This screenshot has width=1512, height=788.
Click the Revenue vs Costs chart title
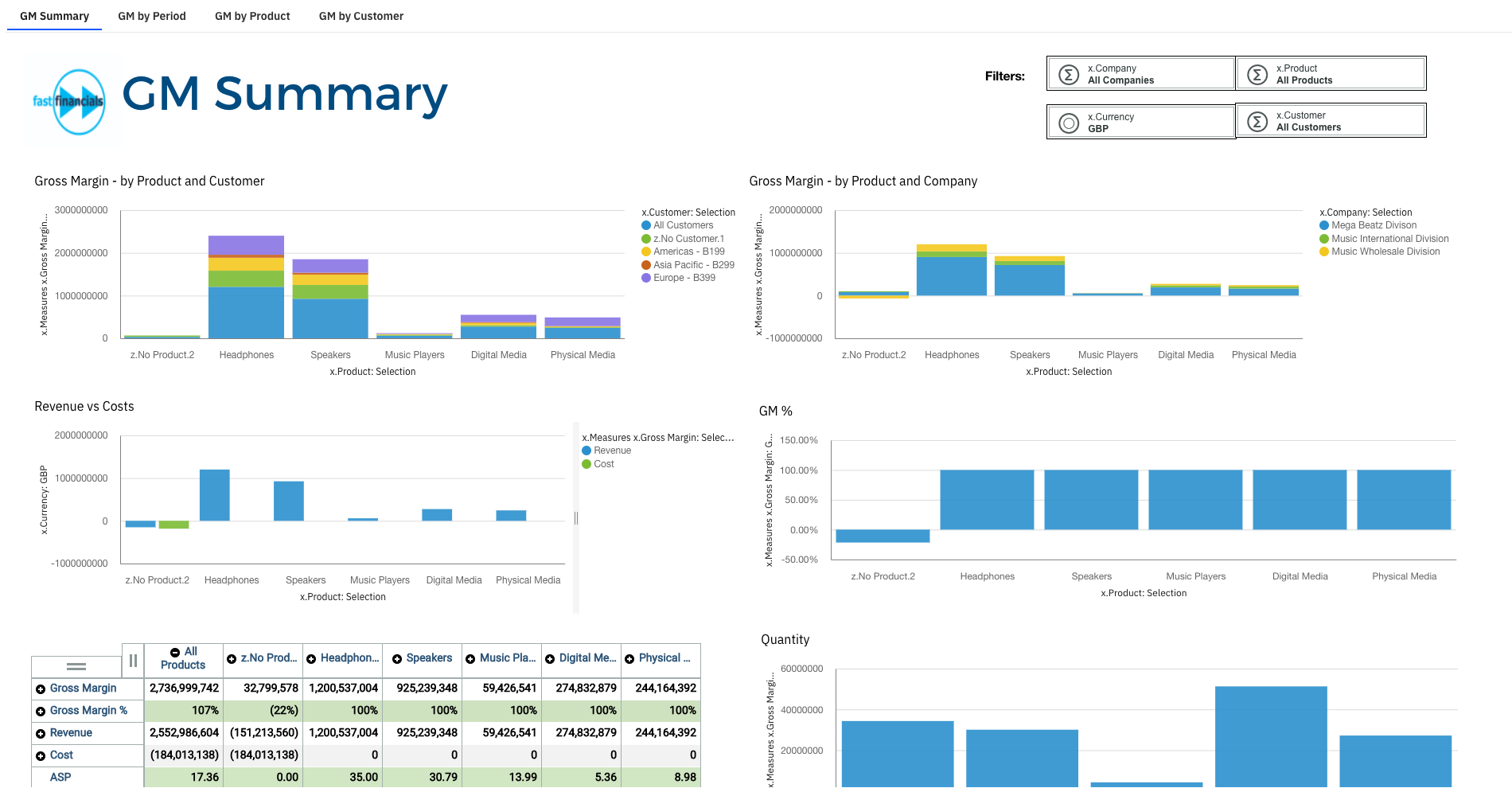click(84, 407)
